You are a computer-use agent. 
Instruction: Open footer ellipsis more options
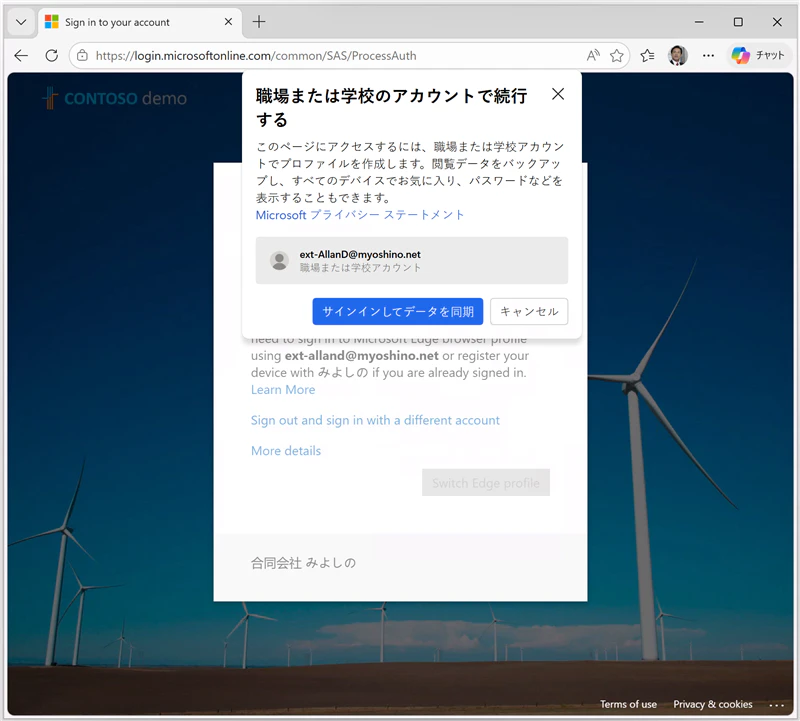coord(777,705)
